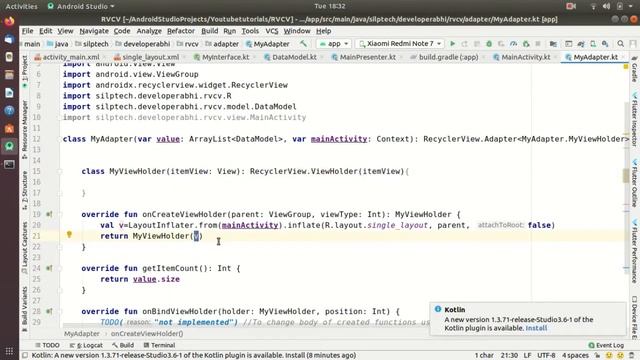
Task: Open the Help icon in the dock
Action: 9,110
